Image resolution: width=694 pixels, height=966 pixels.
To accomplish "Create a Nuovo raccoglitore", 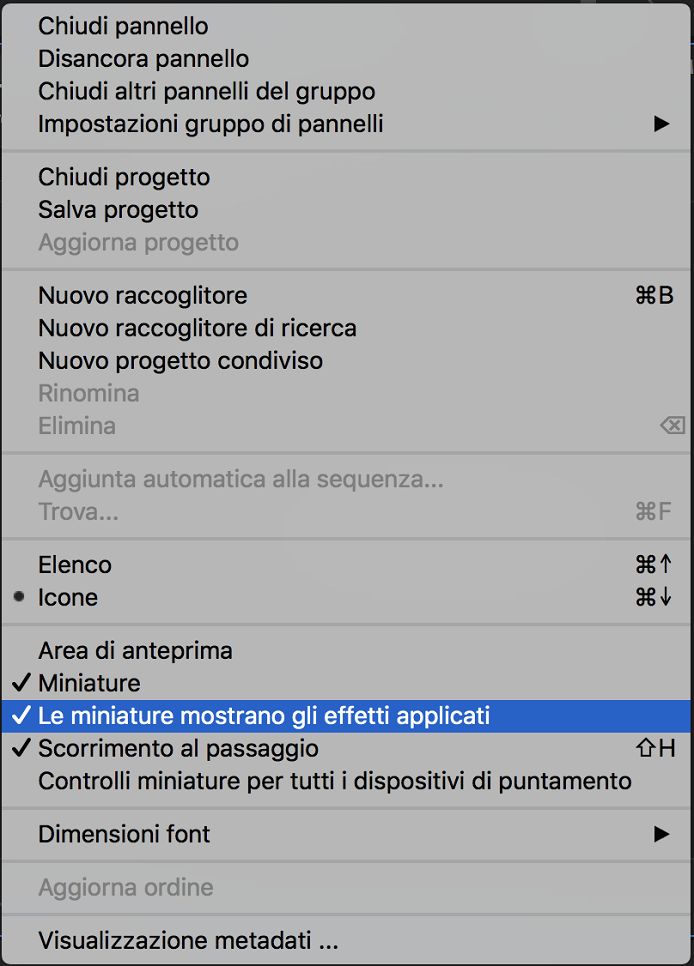I will 142,296.
